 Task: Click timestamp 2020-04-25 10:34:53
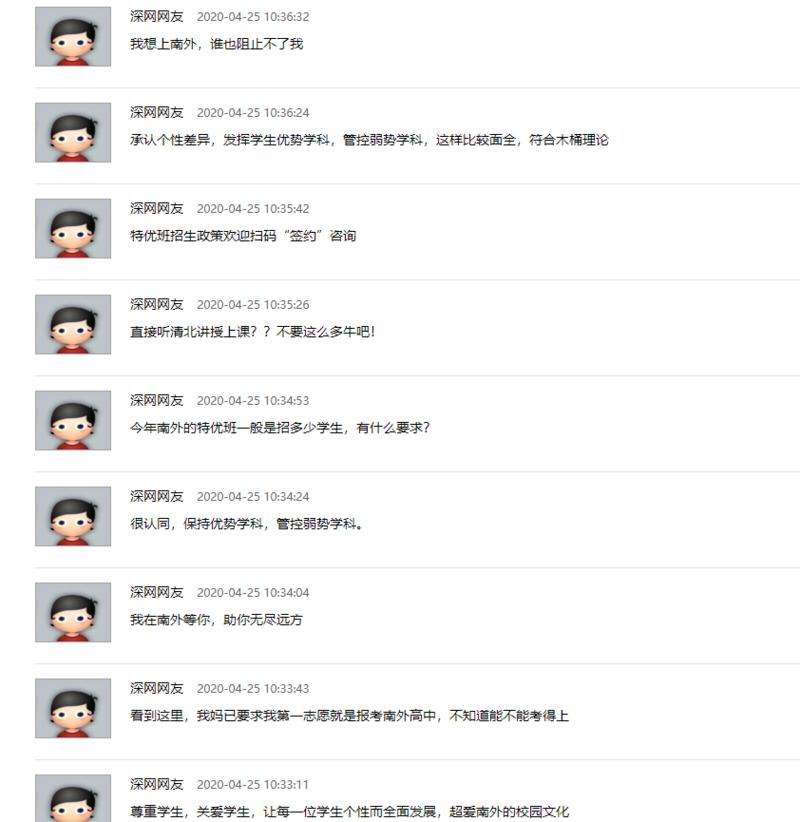(253, 401)
